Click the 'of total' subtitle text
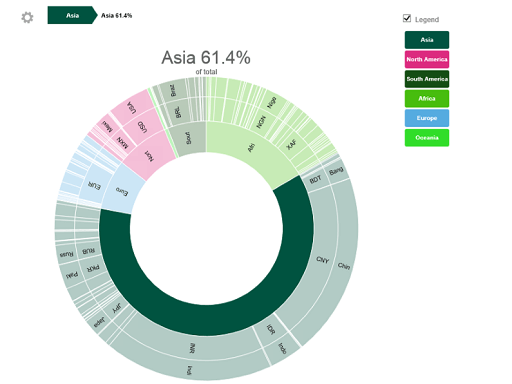The height and width of the screenshot is (384, 512). (x=206, y=72)
